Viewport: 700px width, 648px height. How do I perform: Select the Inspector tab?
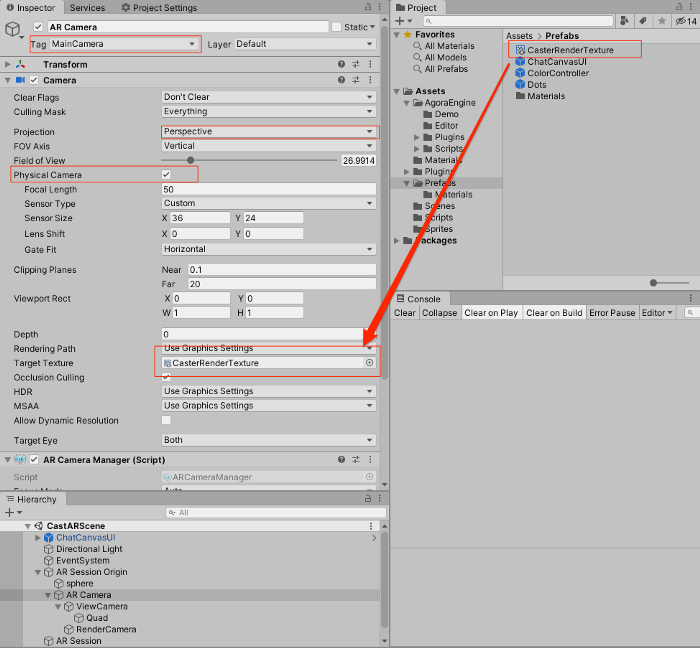(x=30, y=8)
